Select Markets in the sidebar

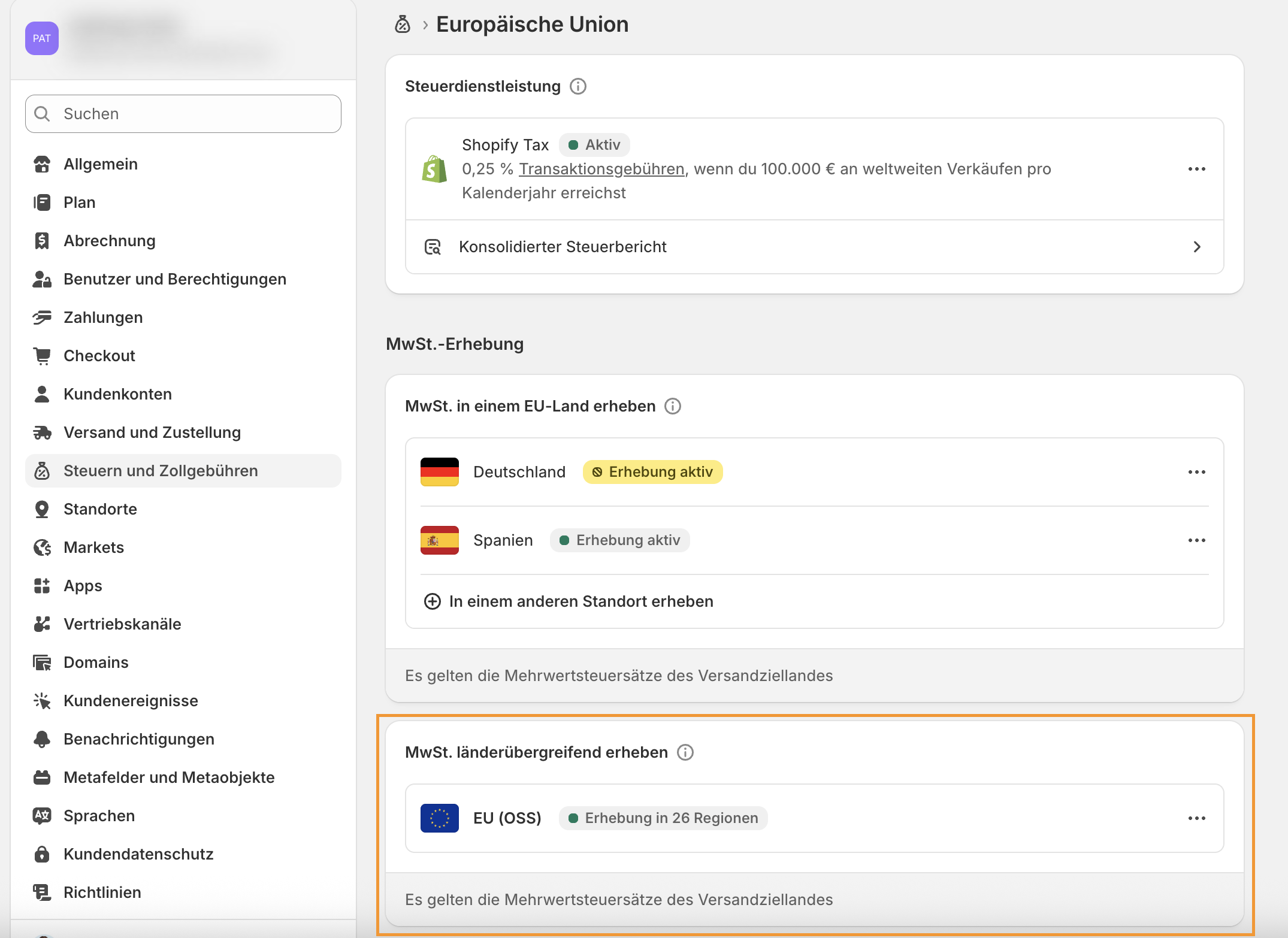click(93, 547)
